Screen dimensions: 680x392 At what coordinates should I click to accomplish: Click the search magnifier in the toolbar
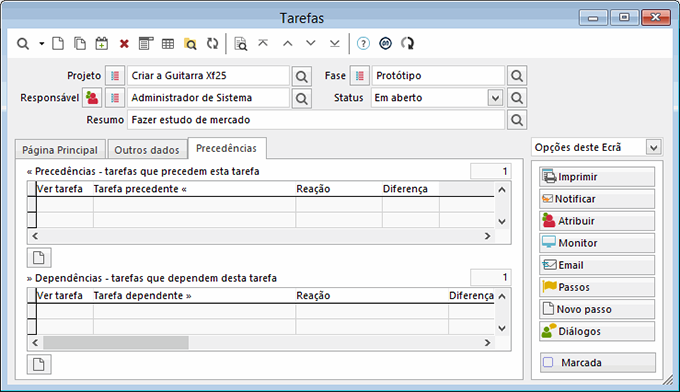[23, 44]
